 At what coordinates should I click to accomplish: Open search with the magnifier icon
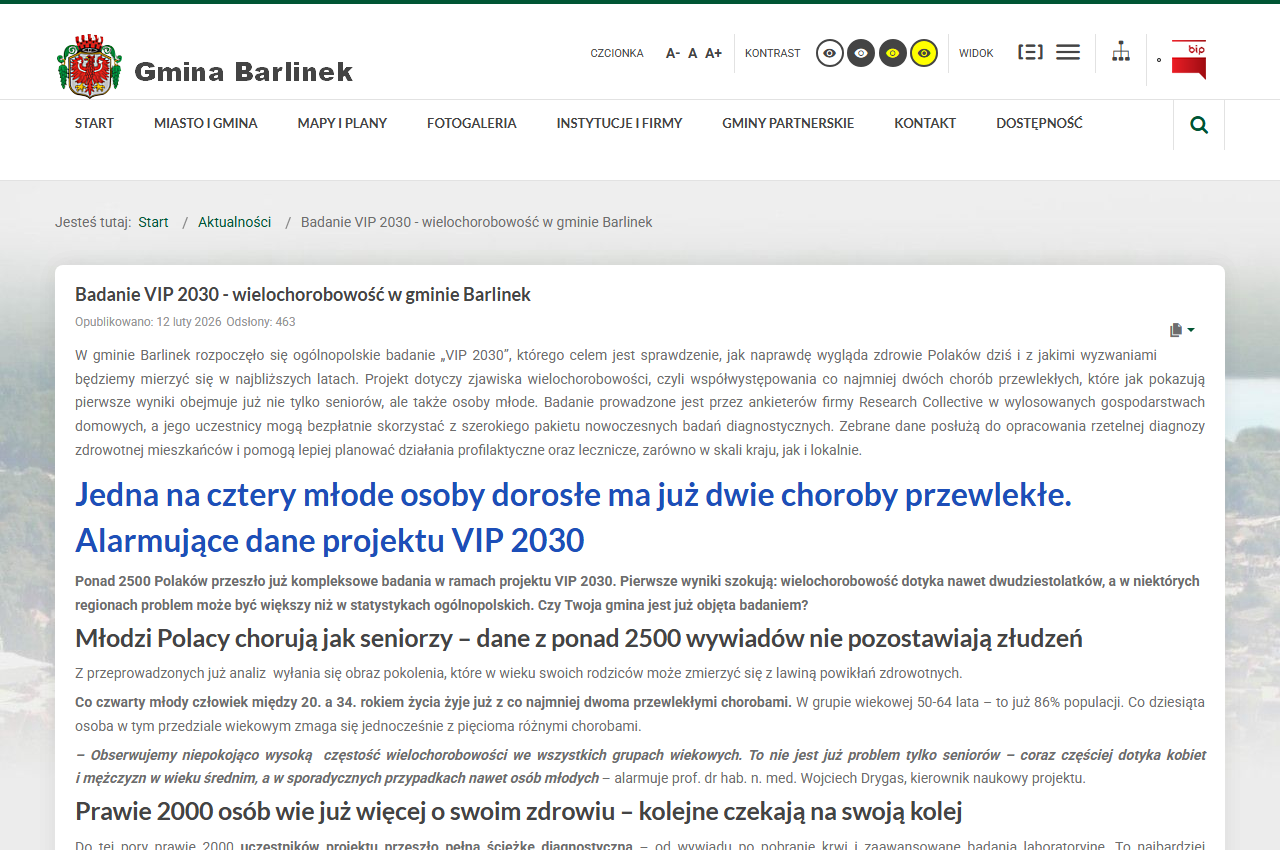[x=1198, y=123]
